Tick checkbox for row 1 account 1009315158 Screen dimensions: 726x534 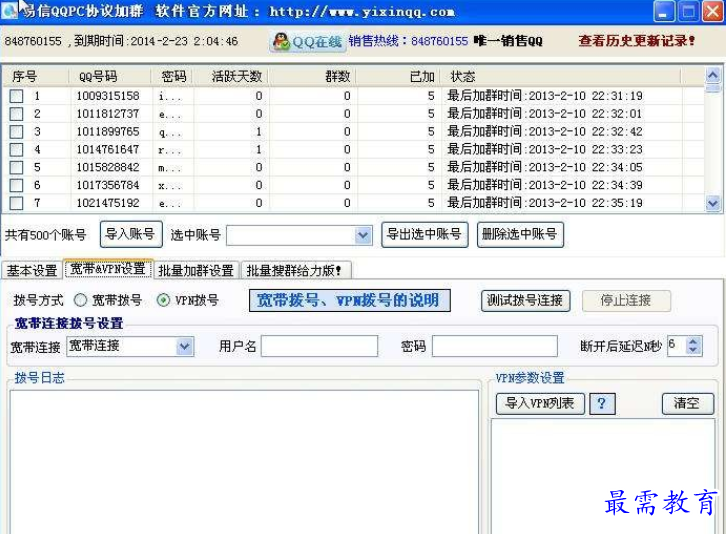point(16,96)
